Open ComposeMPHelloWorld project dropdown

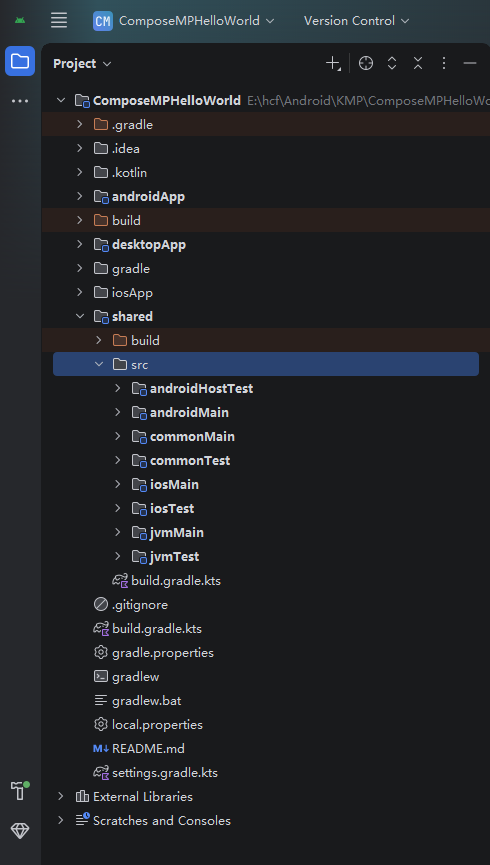(x=184, y=21)
